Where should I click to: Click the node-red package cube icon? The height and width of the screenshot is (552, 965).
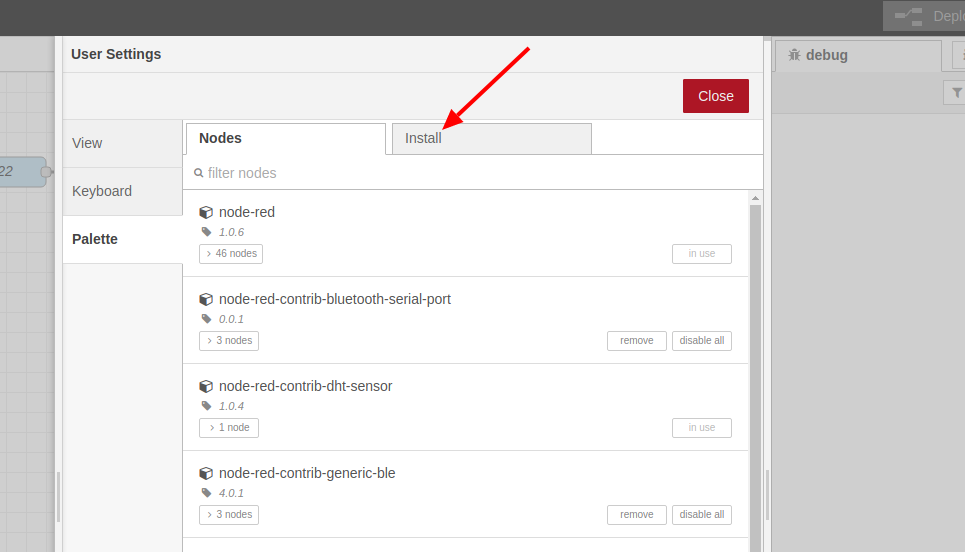pos(206,212)
